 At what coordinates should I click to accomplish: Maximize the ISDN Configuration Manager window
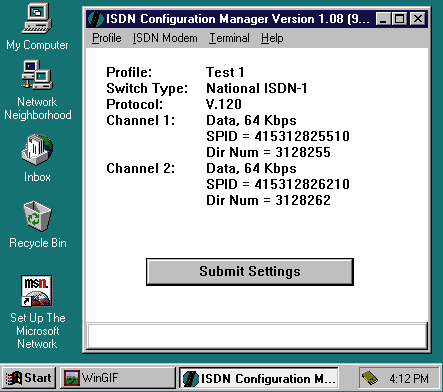click(399, 19)
